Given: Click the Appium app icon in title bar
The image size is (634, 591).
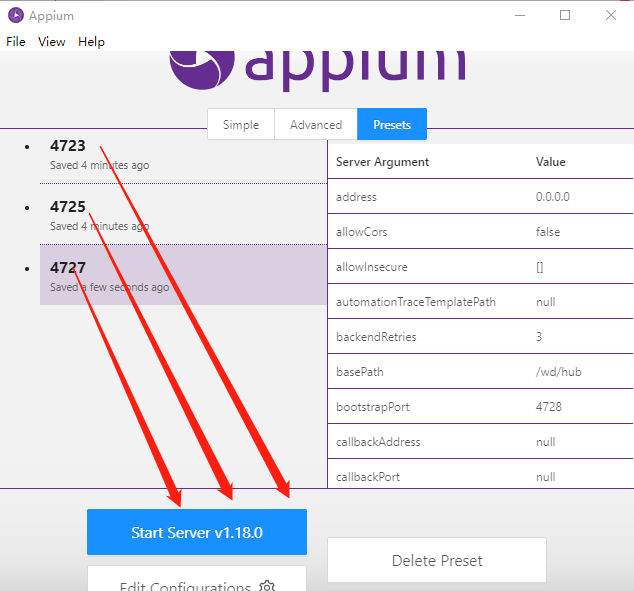Looking at the screenshot, I should click(x=16, y=15).
